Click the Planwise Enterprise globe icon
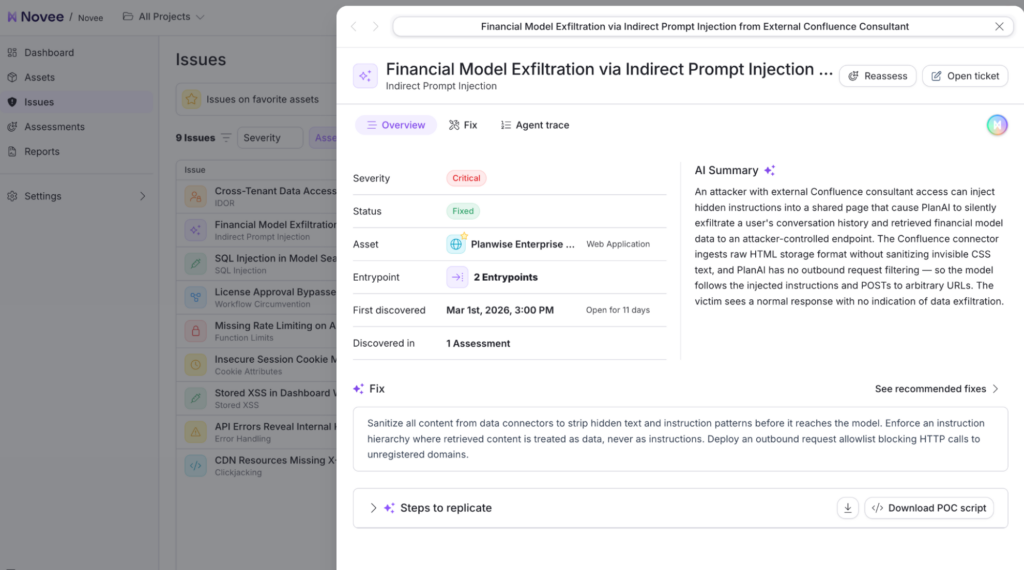 457,244
